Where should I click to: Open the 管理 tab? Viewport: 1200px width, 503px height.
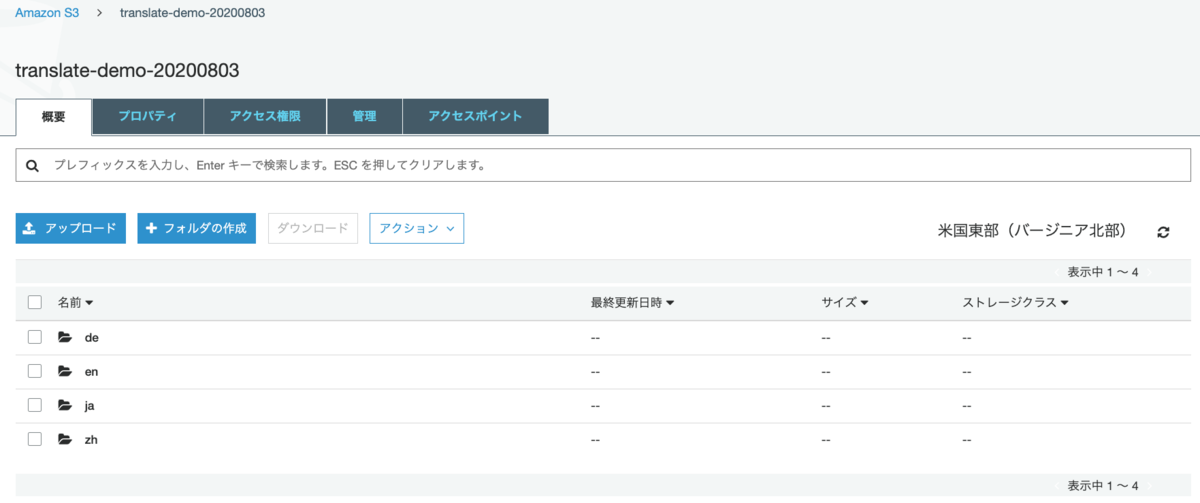click(364, 117)
